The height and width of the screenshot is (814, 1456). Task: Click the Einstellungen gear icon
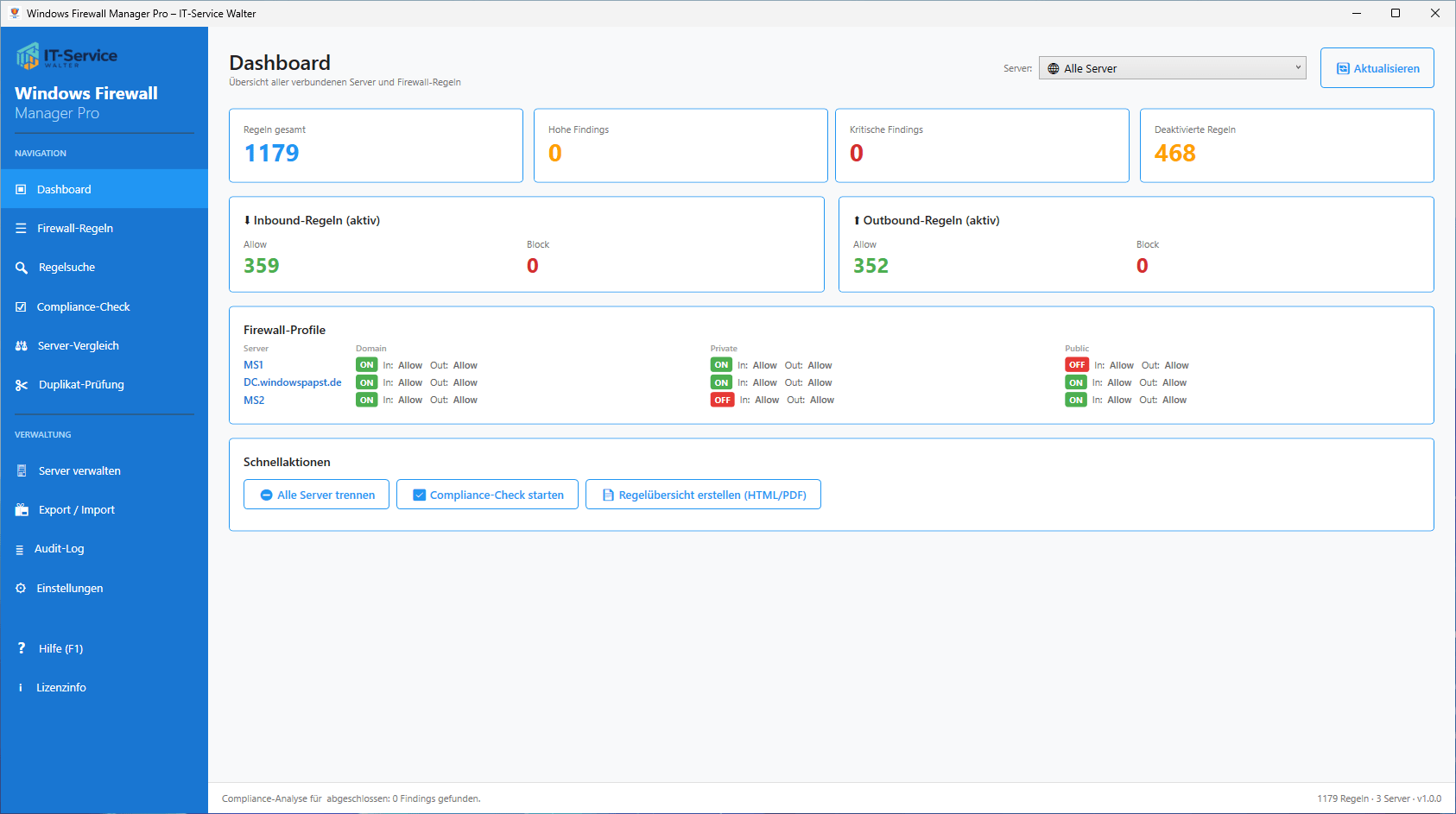(x=21, y=589)
